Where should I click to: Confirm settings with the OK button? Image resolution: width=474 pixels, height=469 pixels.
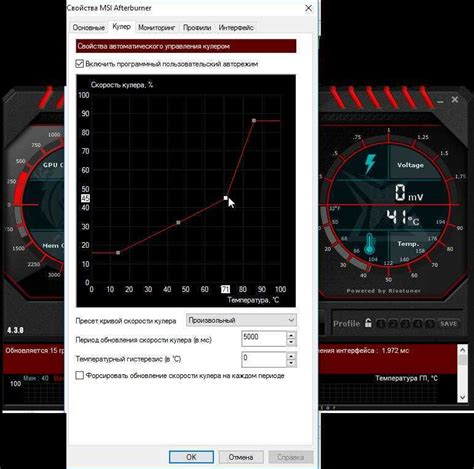pos(191,457)
